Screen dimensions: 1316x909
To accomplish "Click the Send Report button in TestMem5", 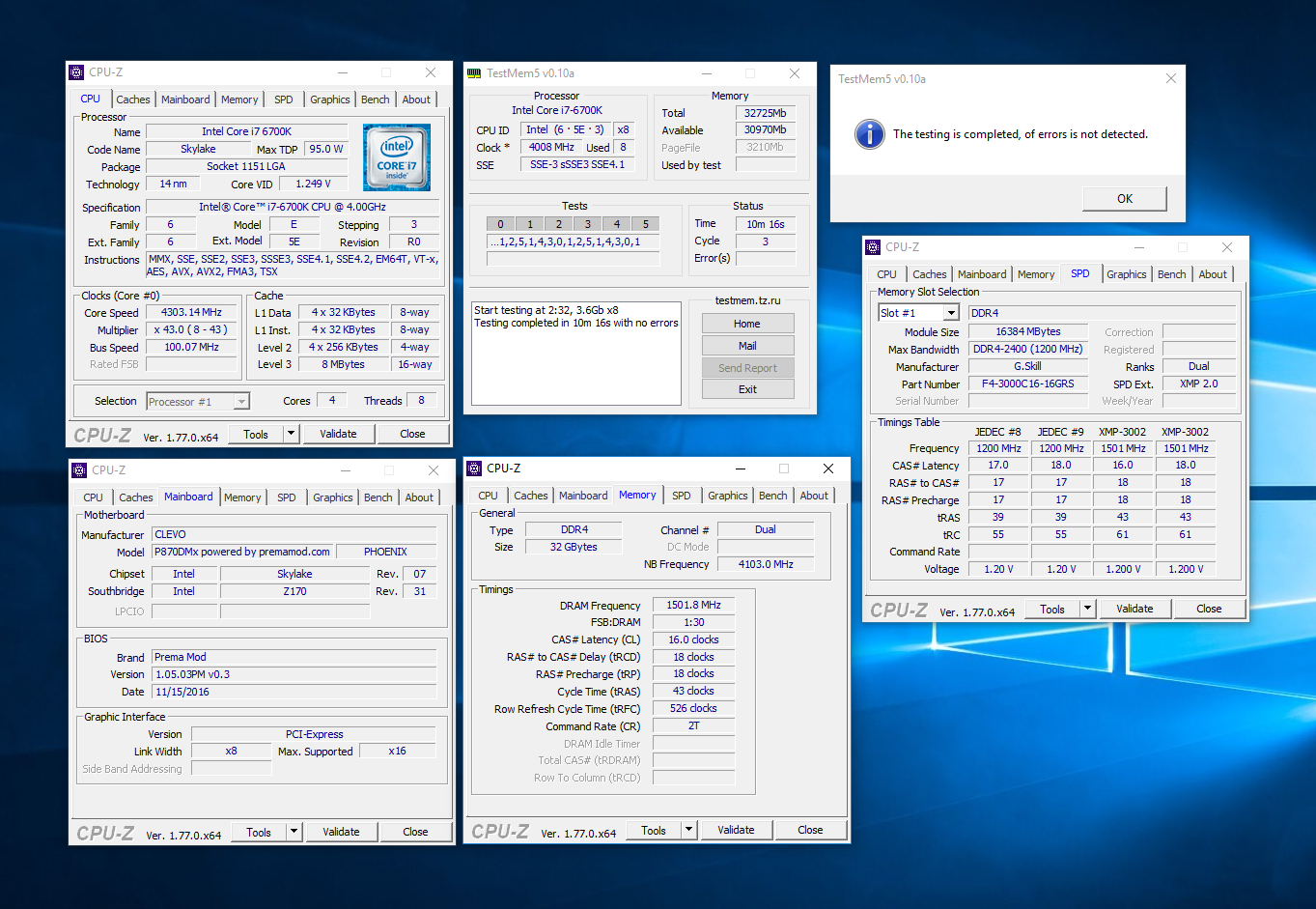I will tap(747, 368).
